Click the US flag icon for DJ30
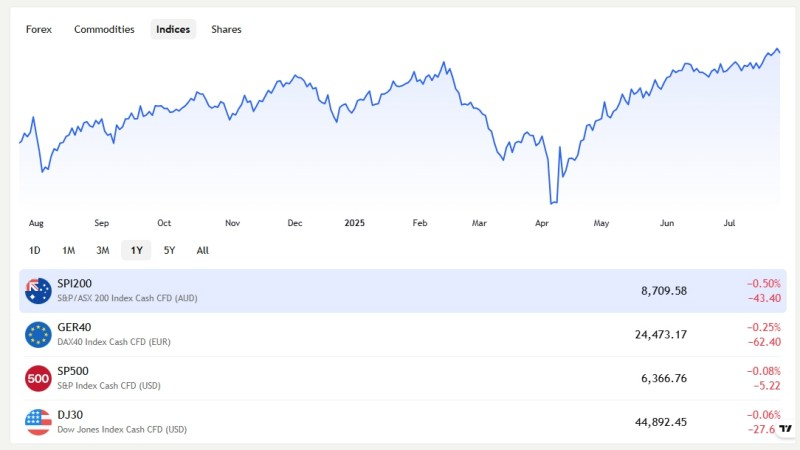 coord(38,422)
